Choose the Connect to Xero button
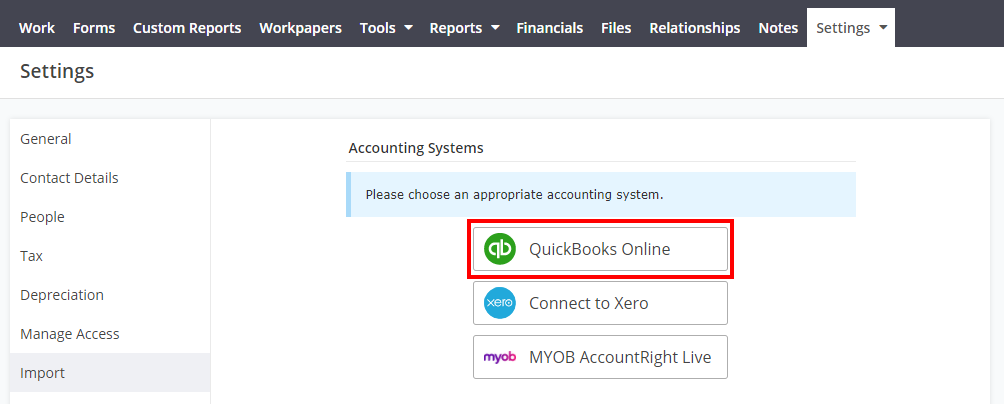 [600, 303]
